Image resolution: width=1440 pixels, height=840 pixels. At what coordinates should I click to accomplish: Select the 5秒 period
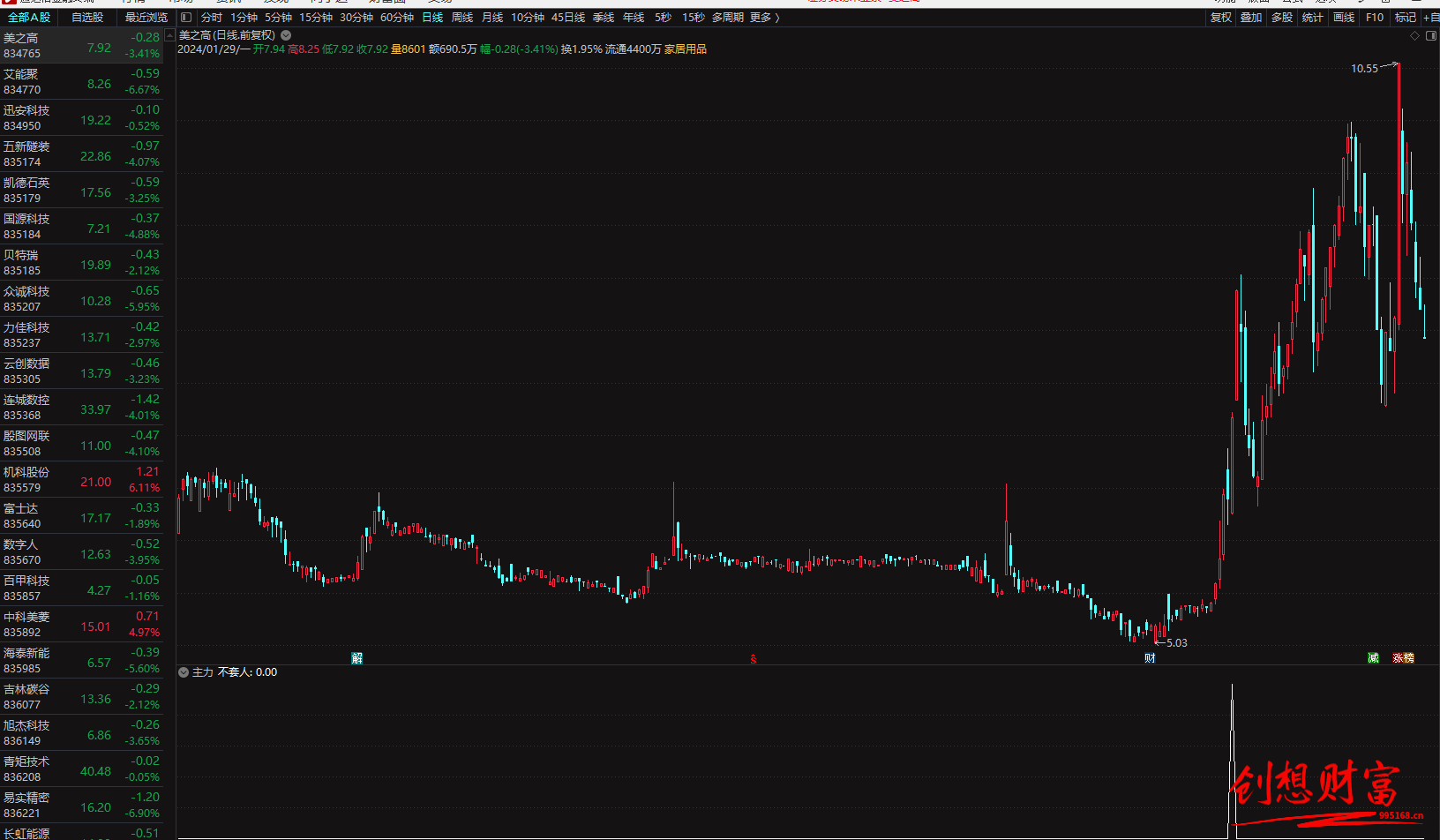(663, 17)
